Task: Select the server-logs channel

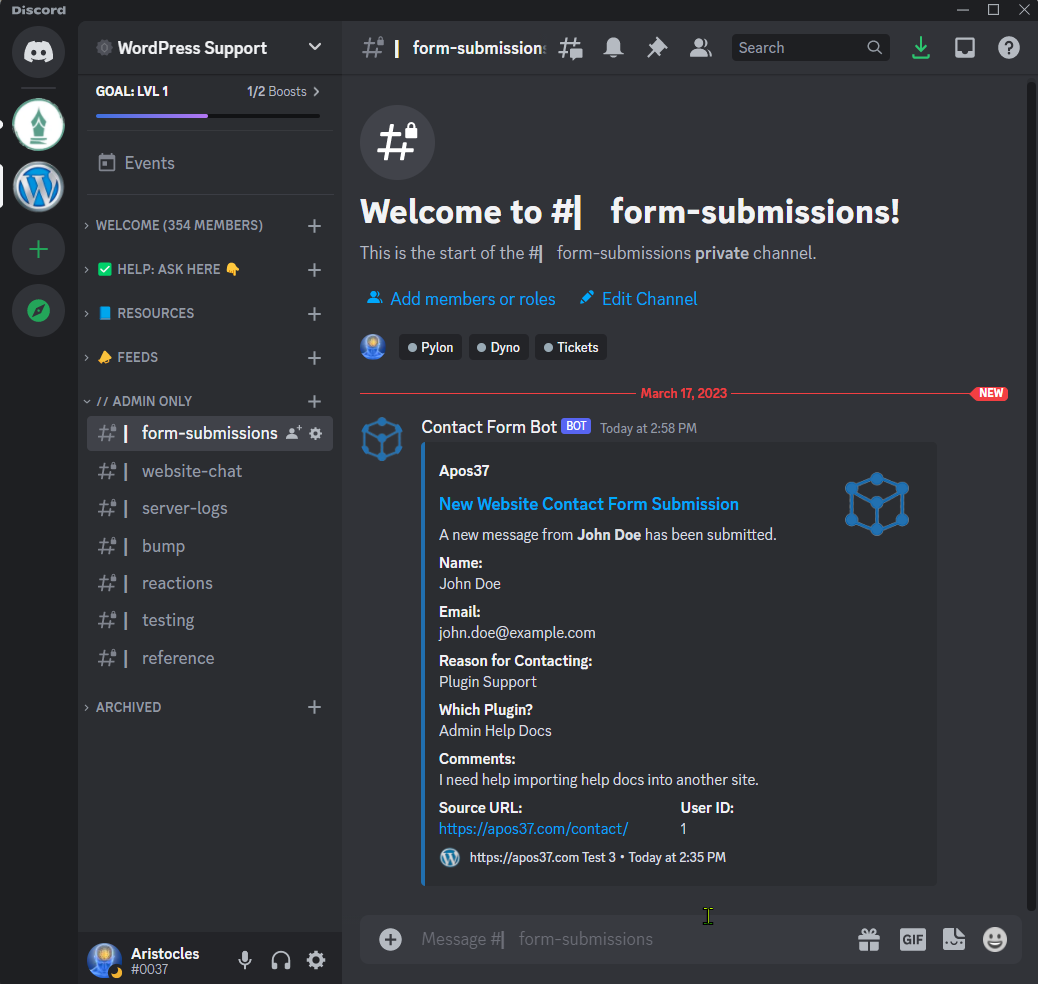Action: click(x=183, y=508)
